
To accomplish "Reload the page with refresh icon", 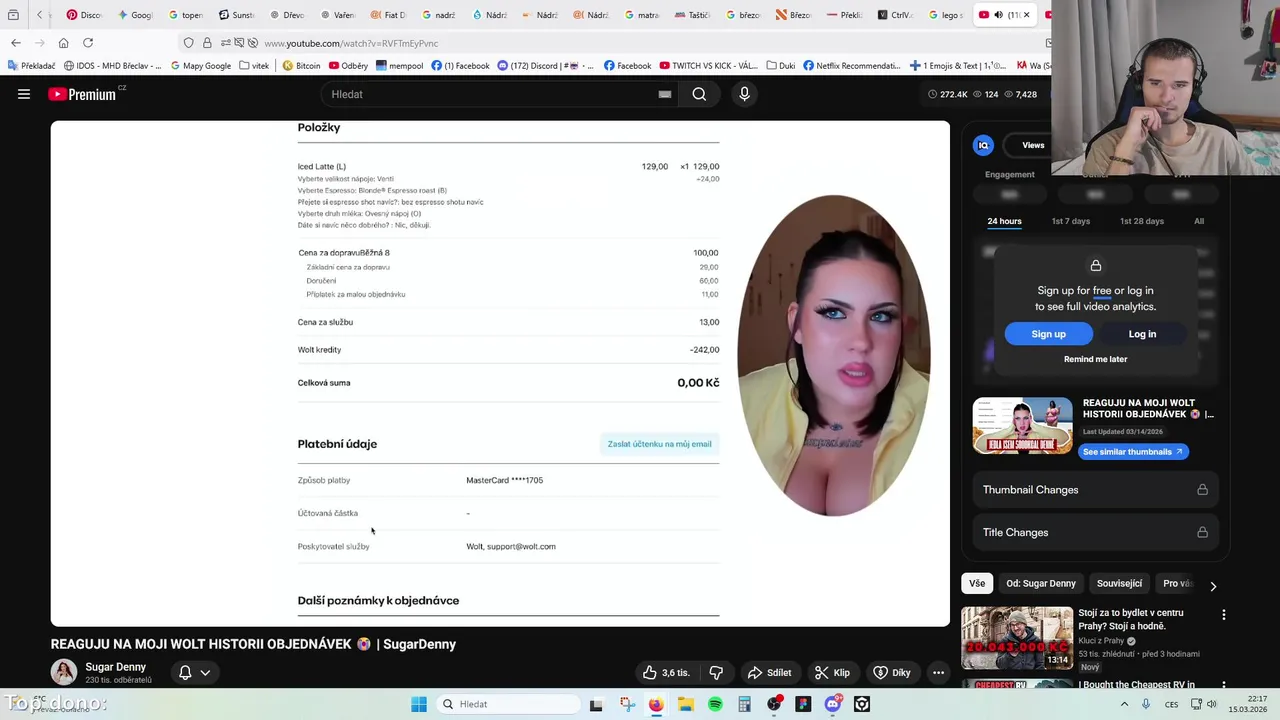I will click(88, 43).
